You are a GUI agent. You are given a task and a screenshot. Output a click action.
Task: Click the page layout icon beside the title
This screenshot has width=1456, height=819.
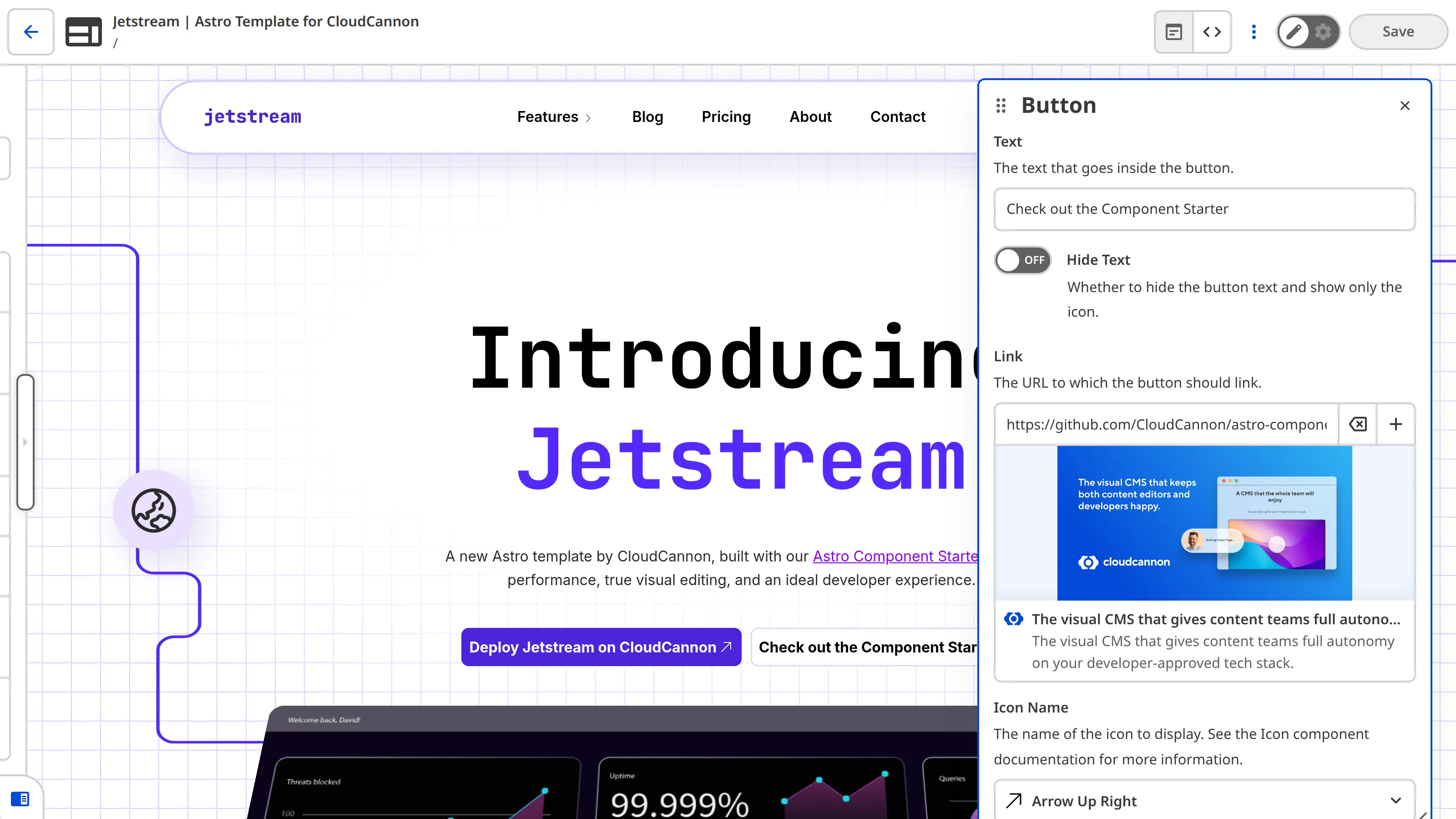pos(83,32)
